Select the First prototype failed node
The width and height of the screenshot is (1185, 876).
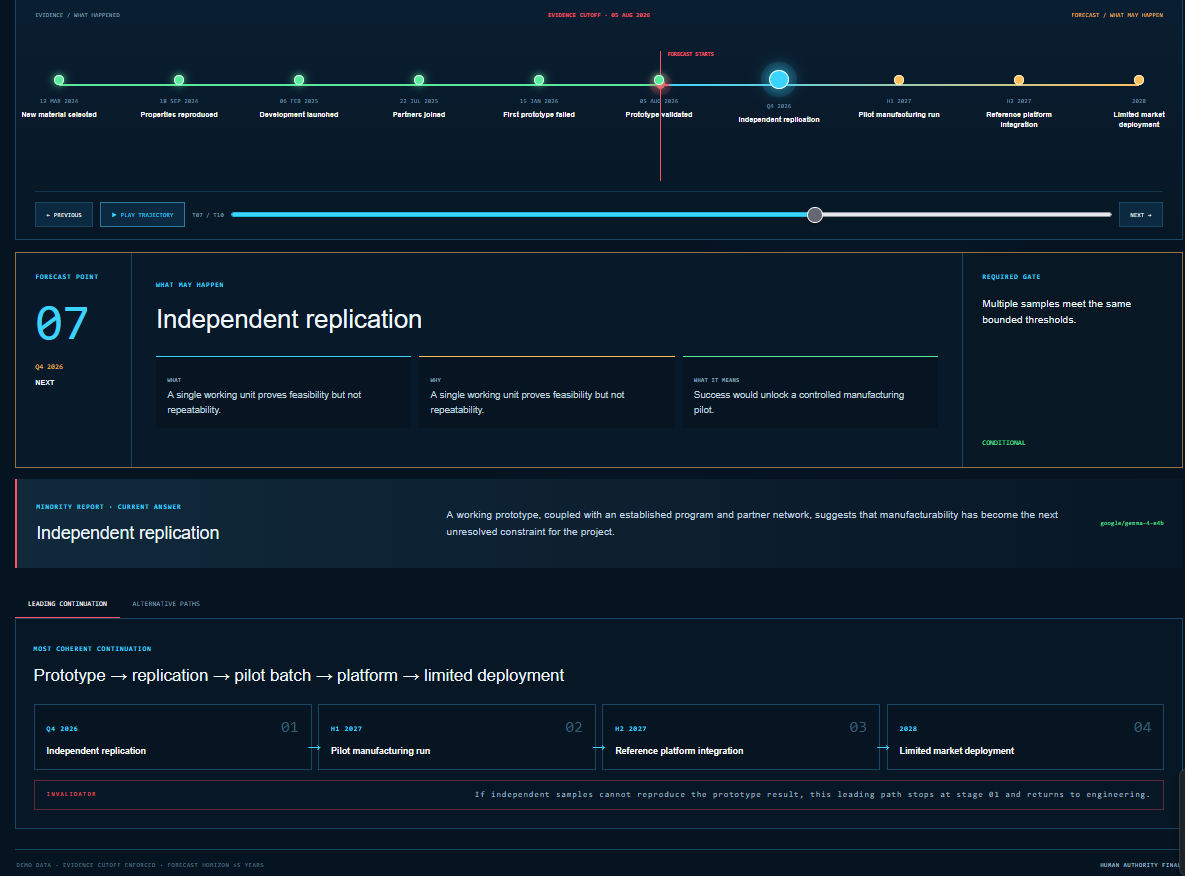point(539,80)
